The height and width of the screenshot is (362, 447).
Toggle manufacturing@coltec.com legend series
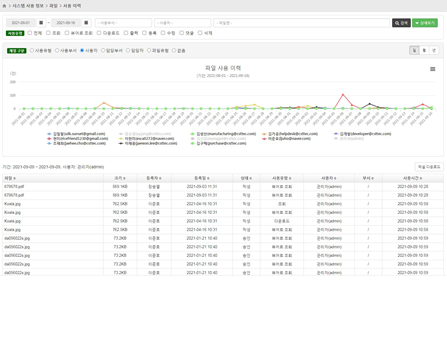223,134
